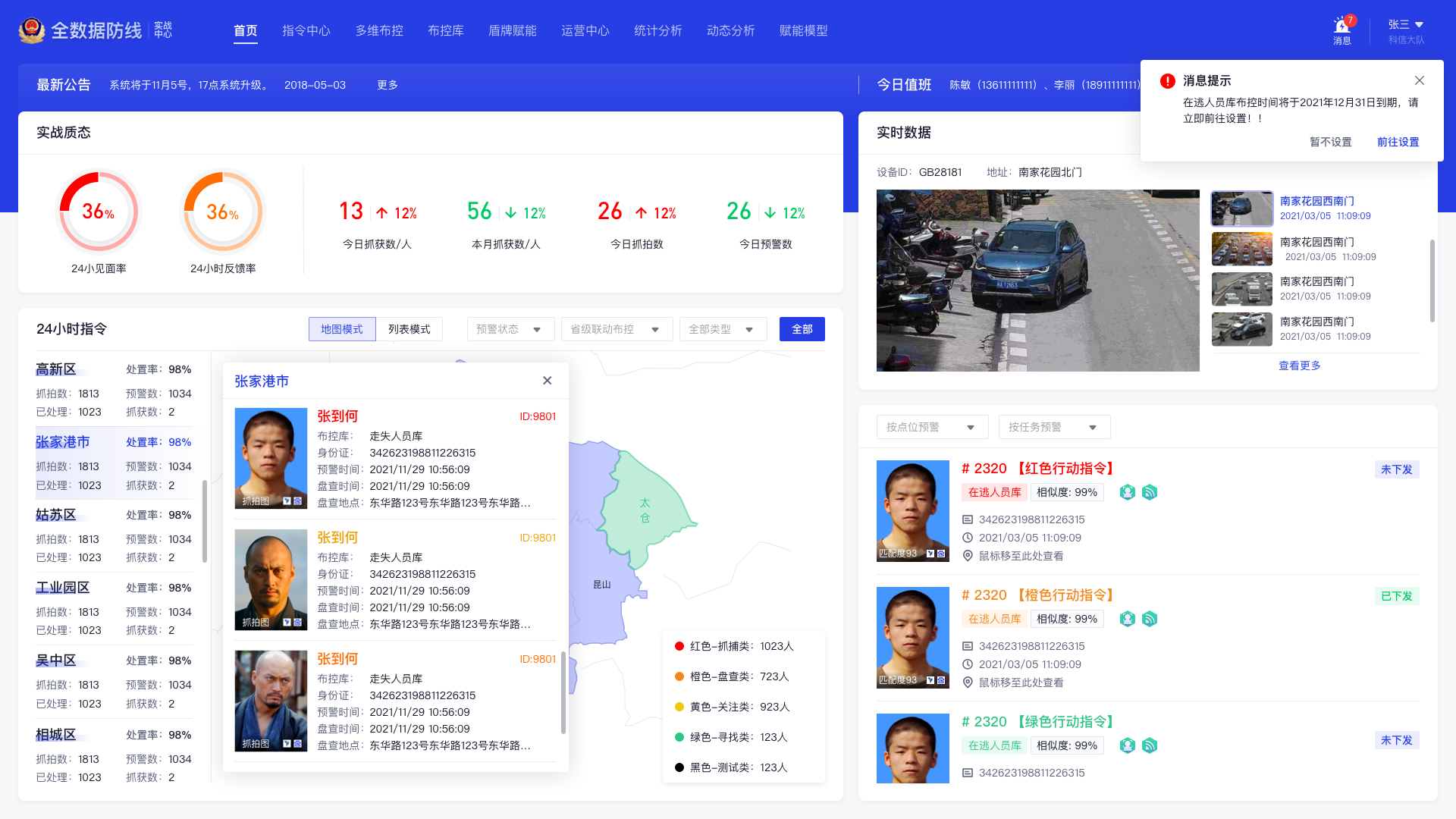Switch to 列表模式 view
Image resolution: width=1456 pixels, height=819 pixels.
pyautogui.click(x=409, y=329)
